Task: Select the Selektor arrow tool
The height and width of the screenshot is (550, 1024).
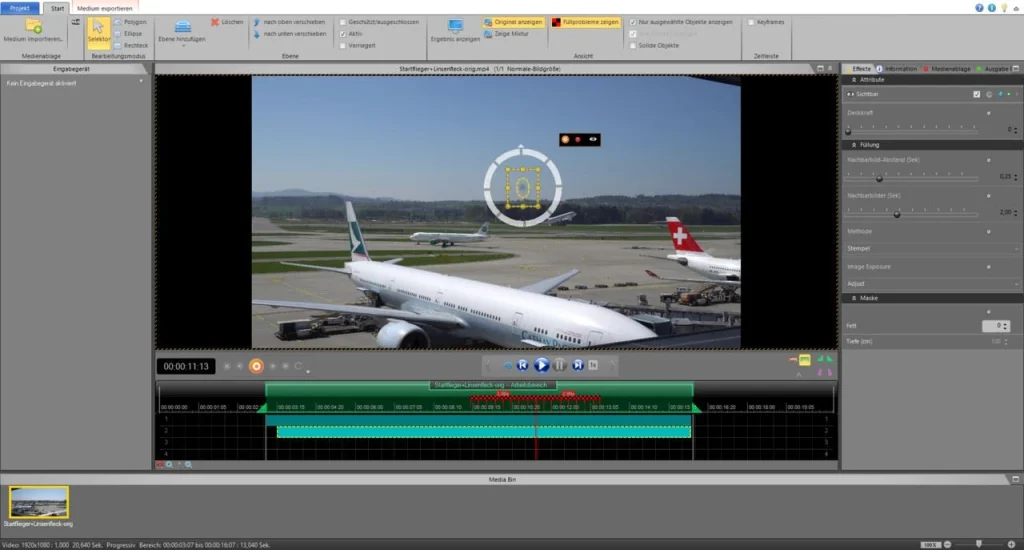Action: tap(98, 30)
